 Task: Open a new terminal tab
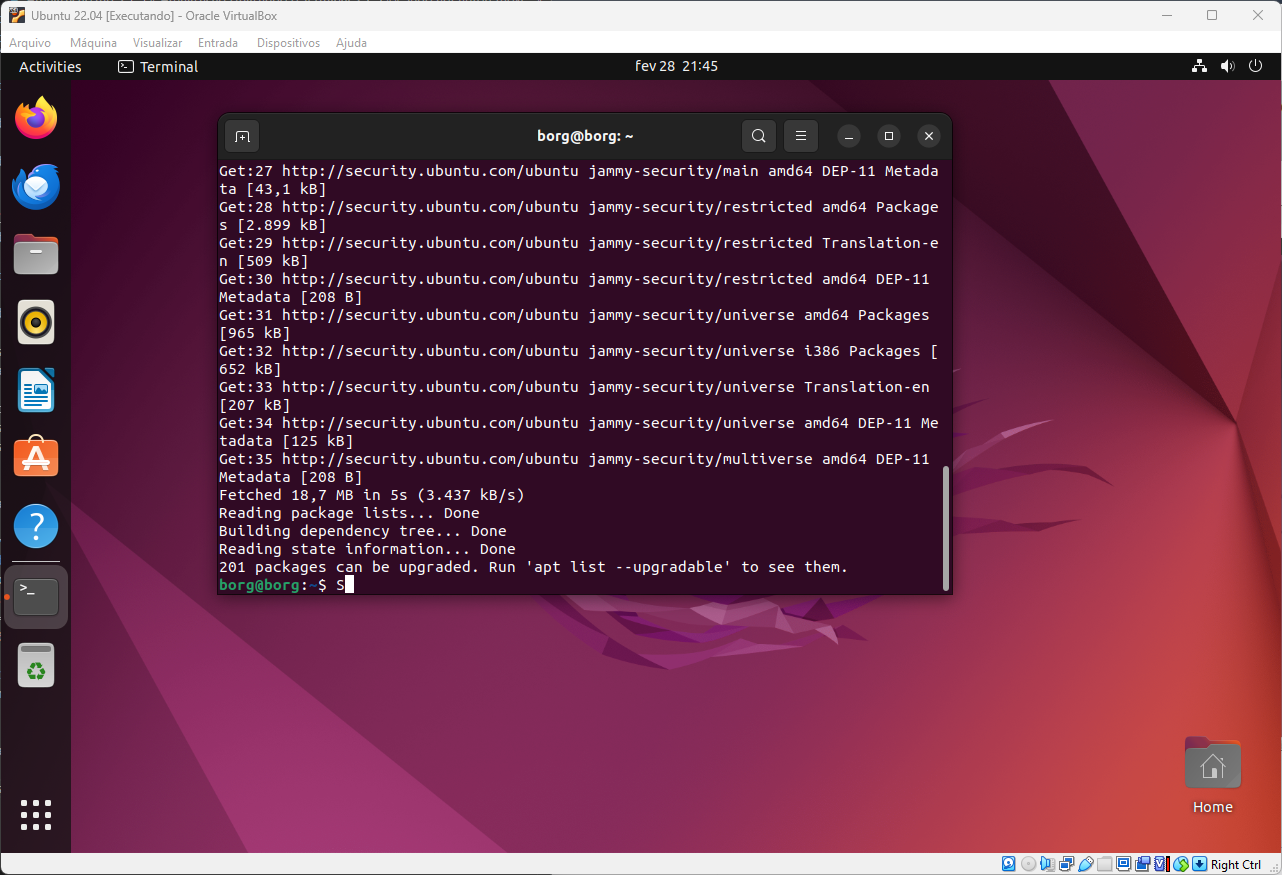coord(242,136)
